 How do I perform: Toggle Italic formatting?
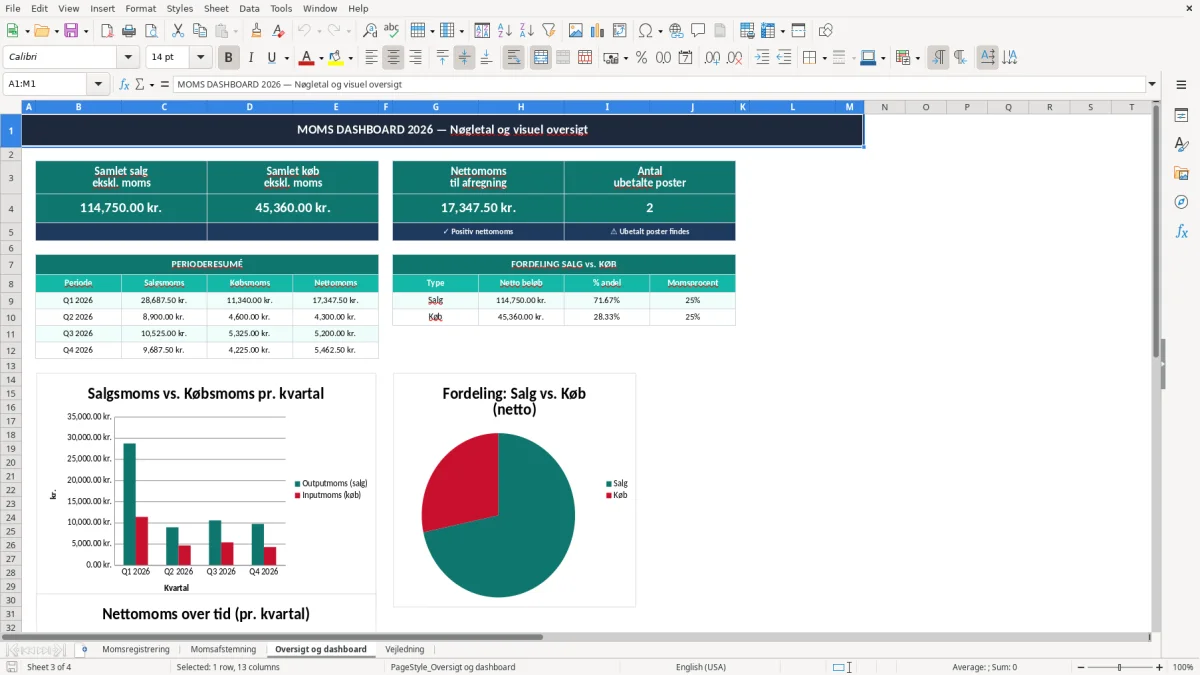(x=251, y=58)
